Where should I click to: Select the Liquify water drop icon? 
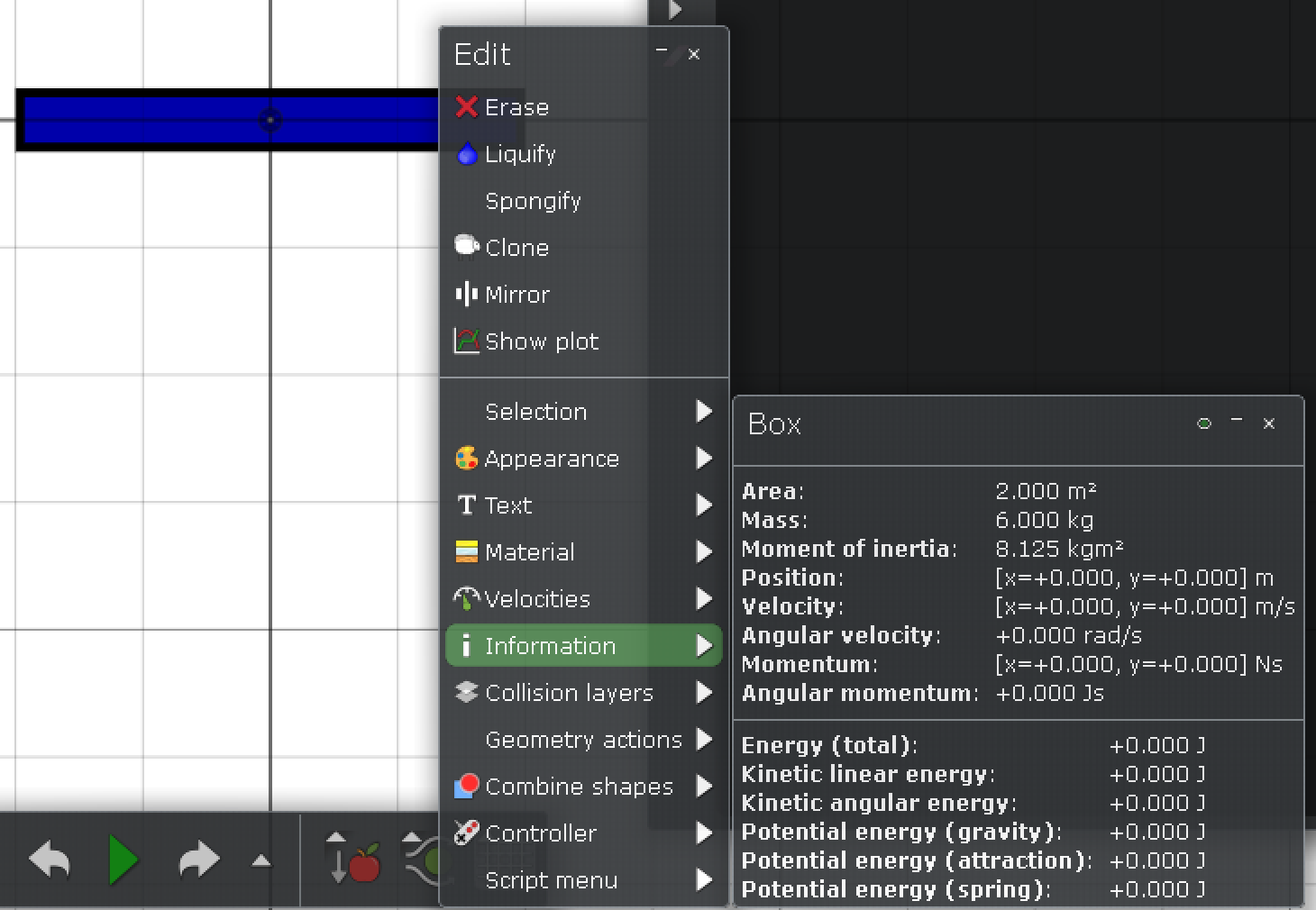pyautogui.click(x=466, y=154)
